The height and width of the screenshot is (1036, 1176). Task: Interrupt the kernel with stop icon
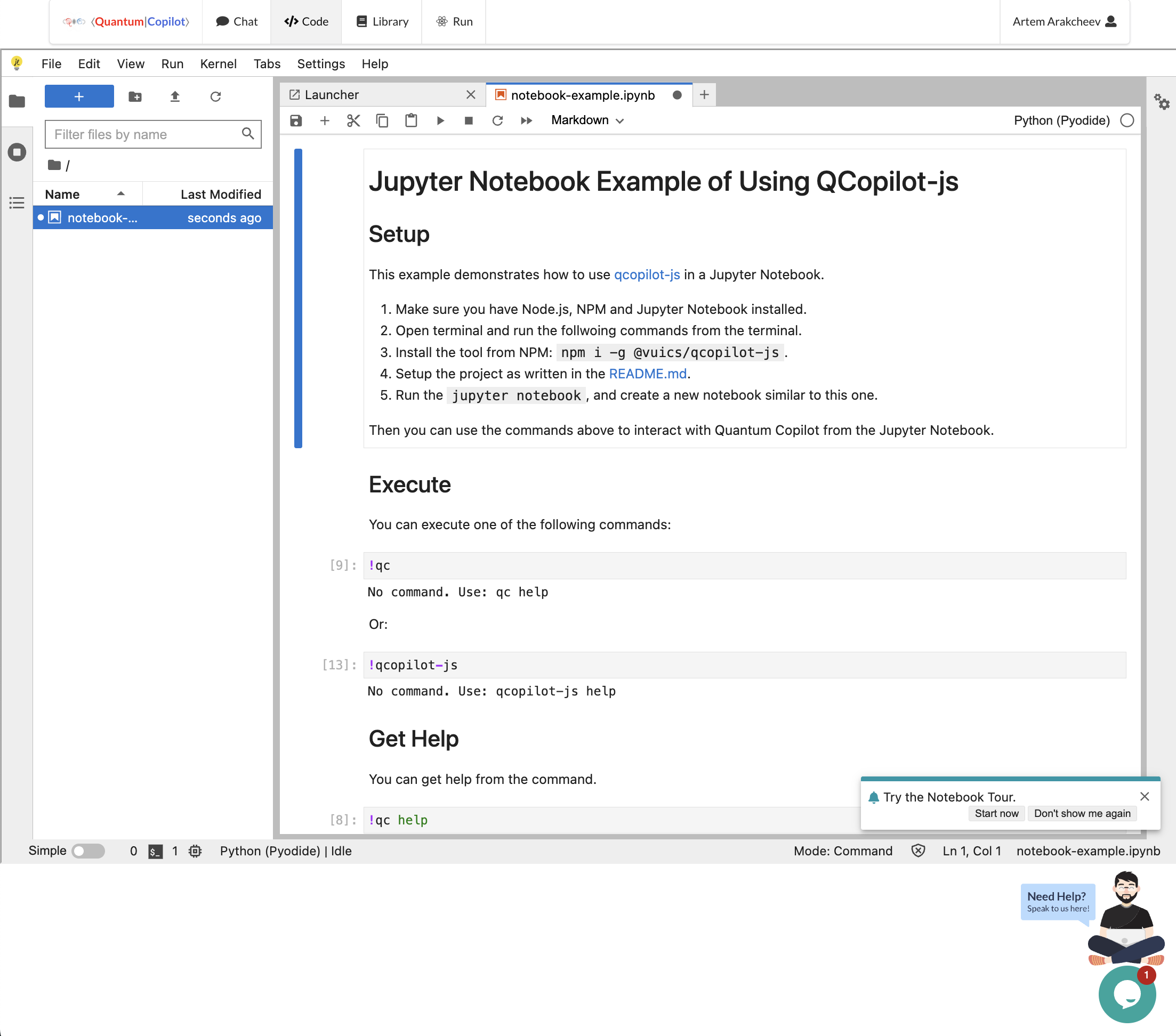point(469,120)
